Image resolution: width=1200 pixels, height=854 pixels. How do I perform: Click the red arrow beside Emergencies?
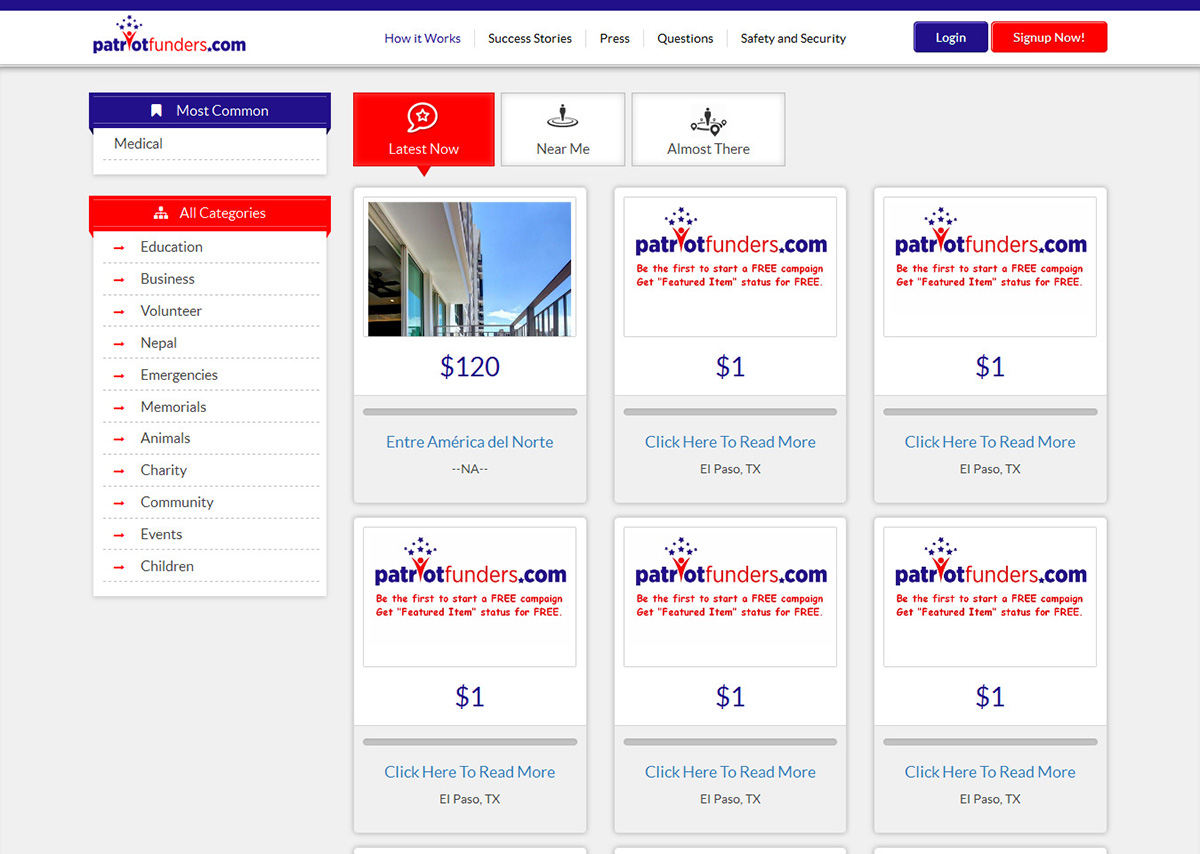119,376
